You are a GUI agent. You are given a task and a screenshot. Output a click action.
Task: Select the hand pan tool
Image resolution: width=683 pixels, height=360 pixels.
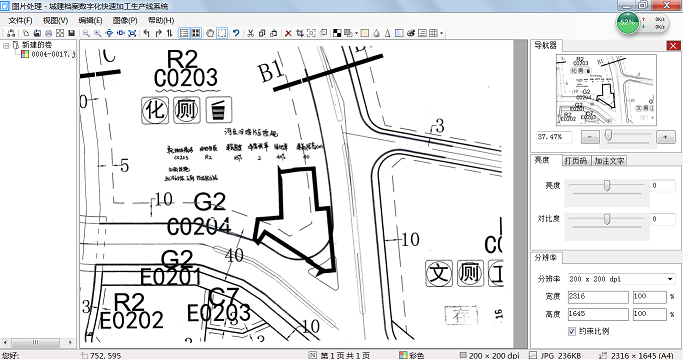[210, 33]
